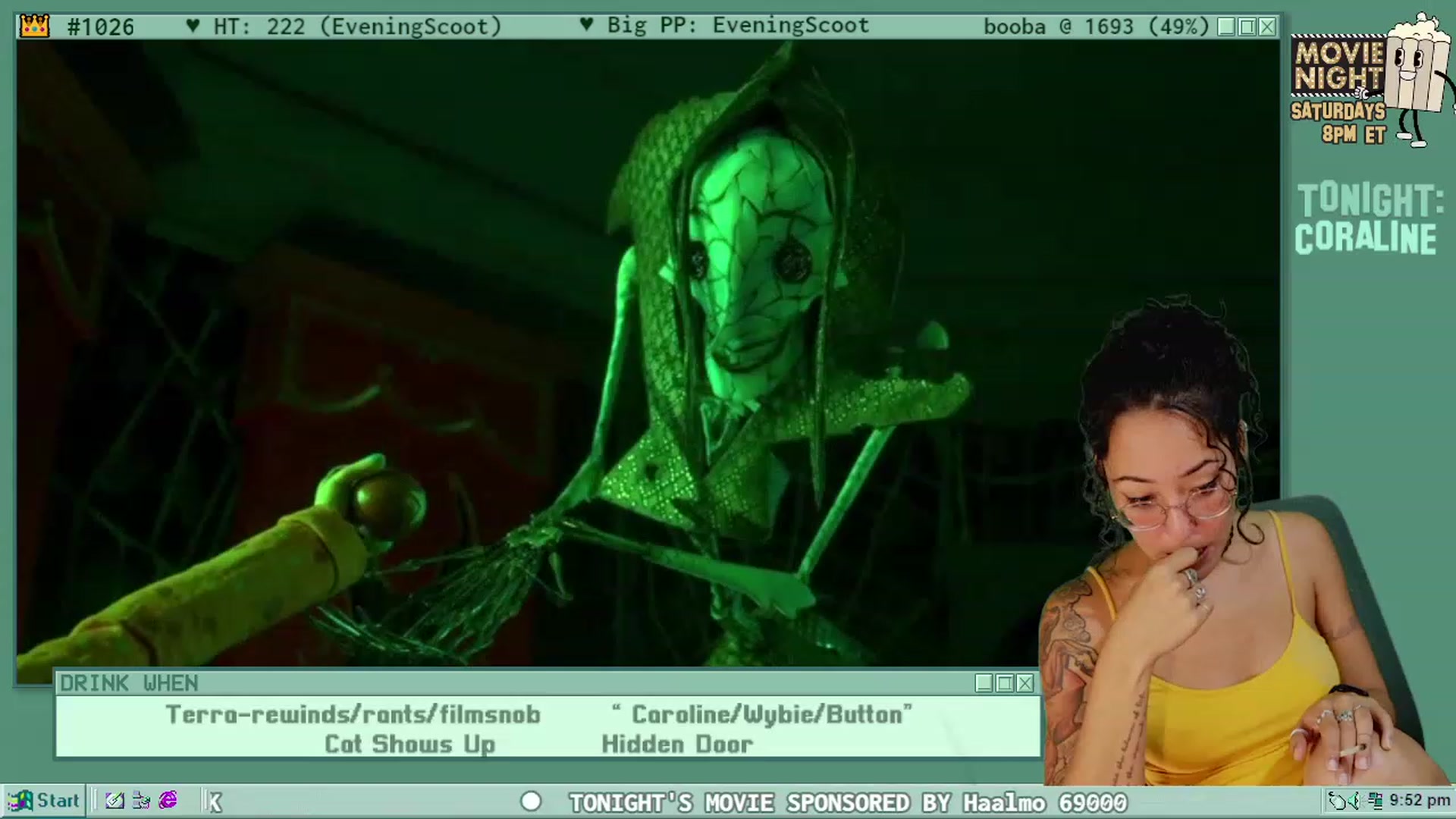The height and width of the screenshot is (819, 1456).
Task: Click the '#1026' title bar text
Action: [x=100, y=27]
